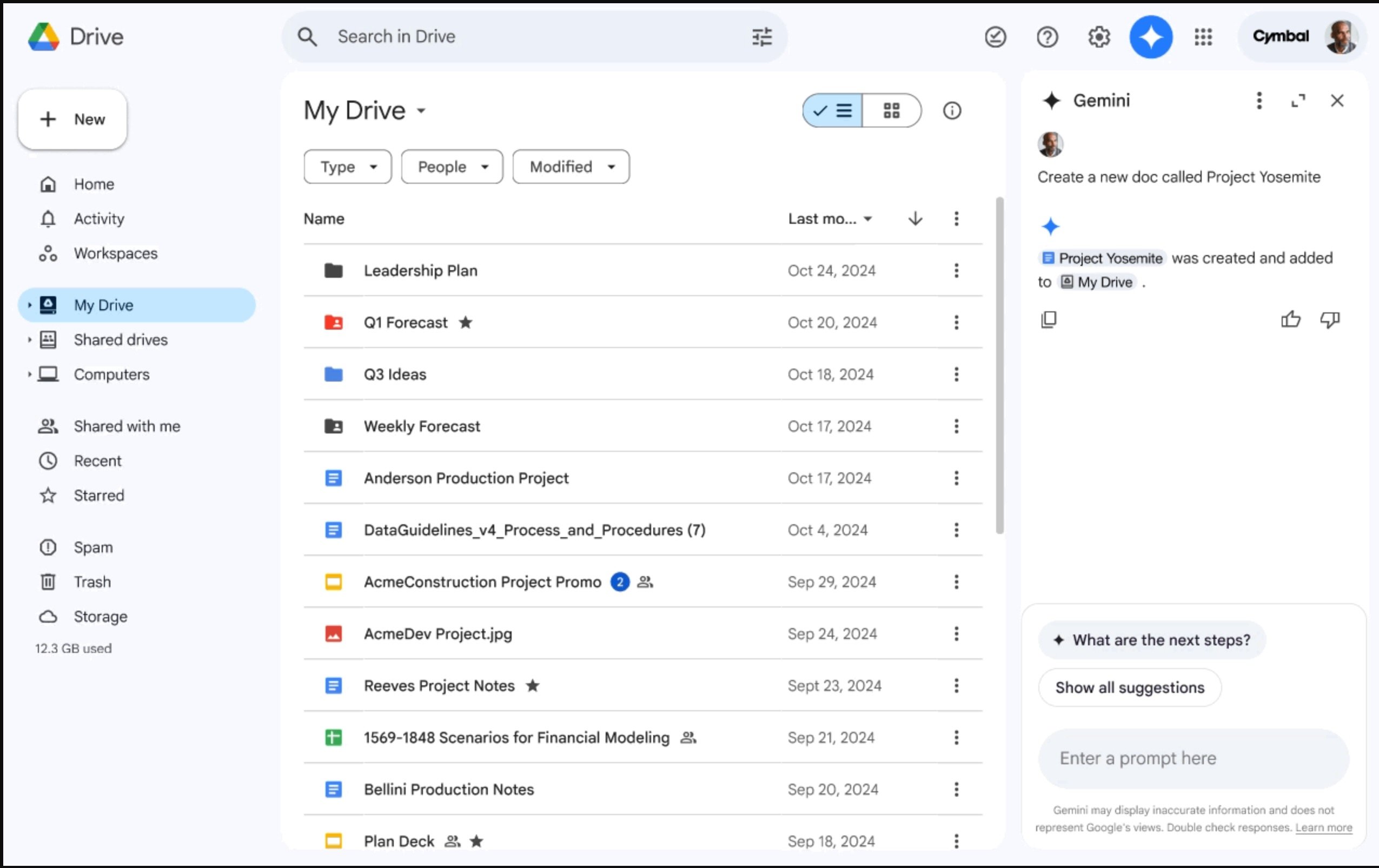Expand the Gemini panel to full screen
This screenshot has height=868, width=1379.
coord(1298,100)
